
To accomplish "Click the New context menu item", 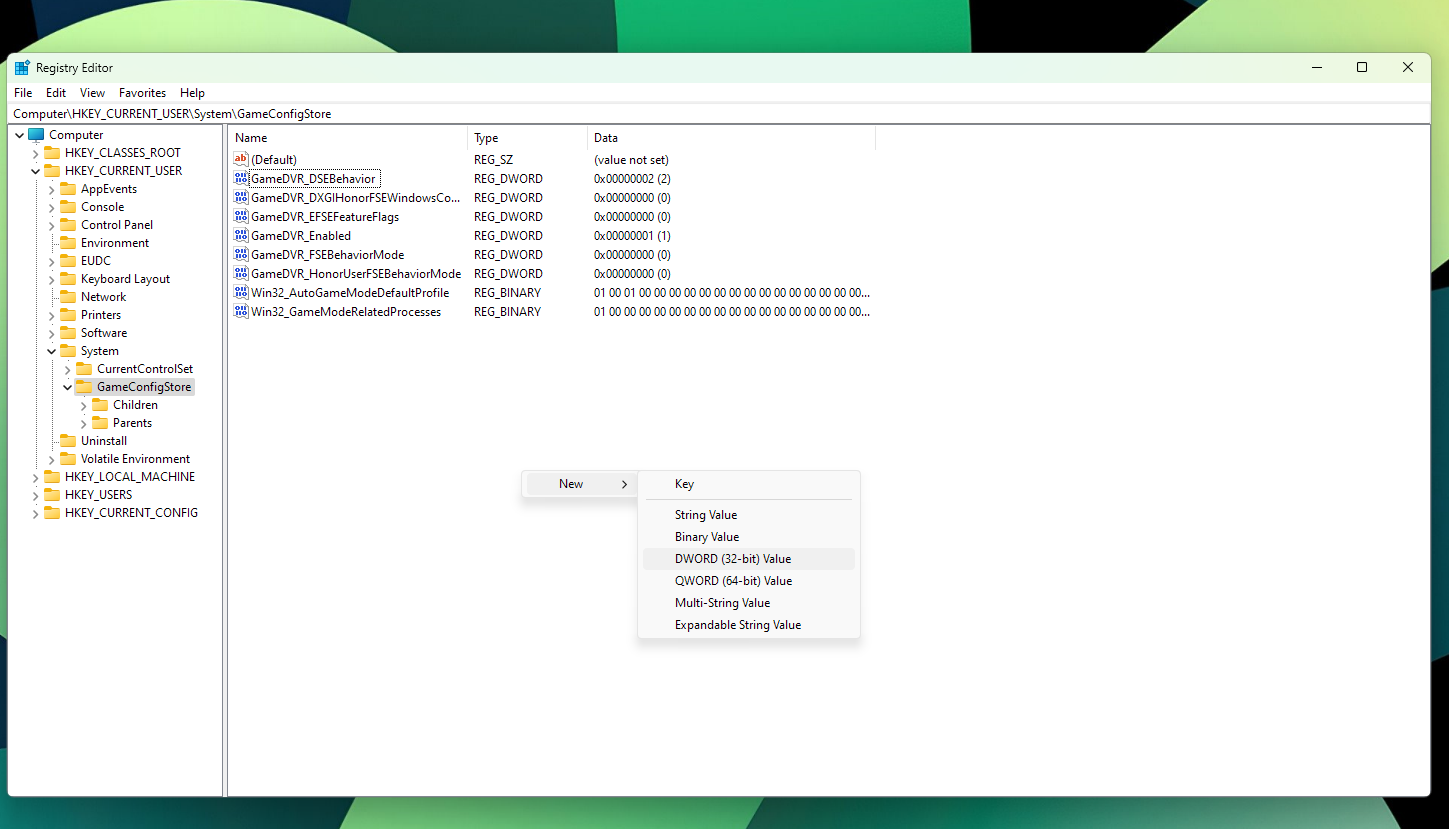I will [x=580, y=484].
